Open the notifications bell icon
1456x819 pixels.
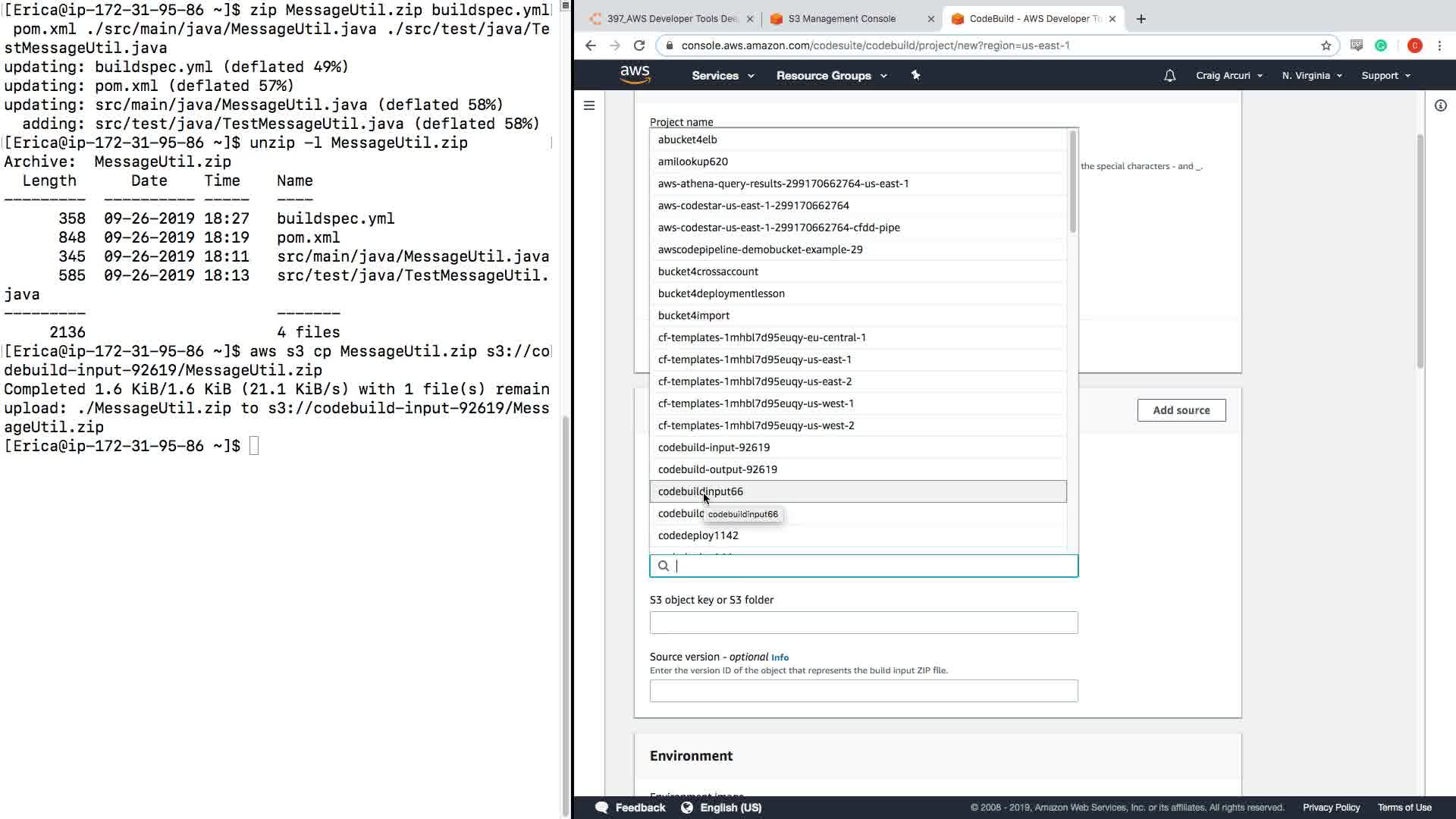point(1169,76)
